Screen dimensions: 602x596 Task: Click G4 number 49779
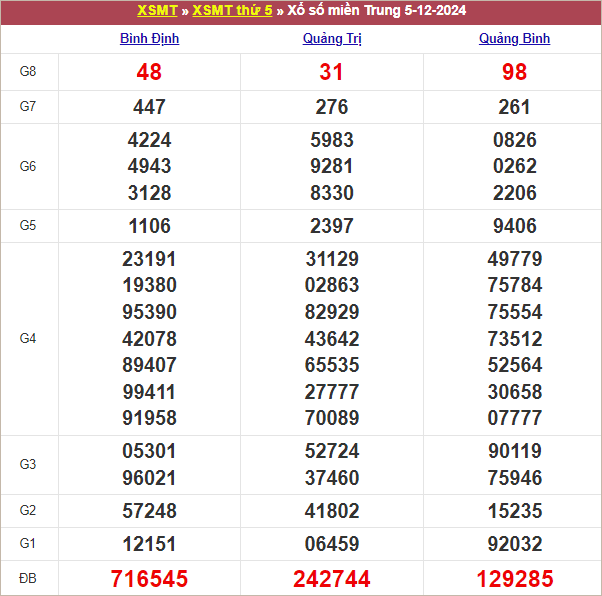(514, 259)
